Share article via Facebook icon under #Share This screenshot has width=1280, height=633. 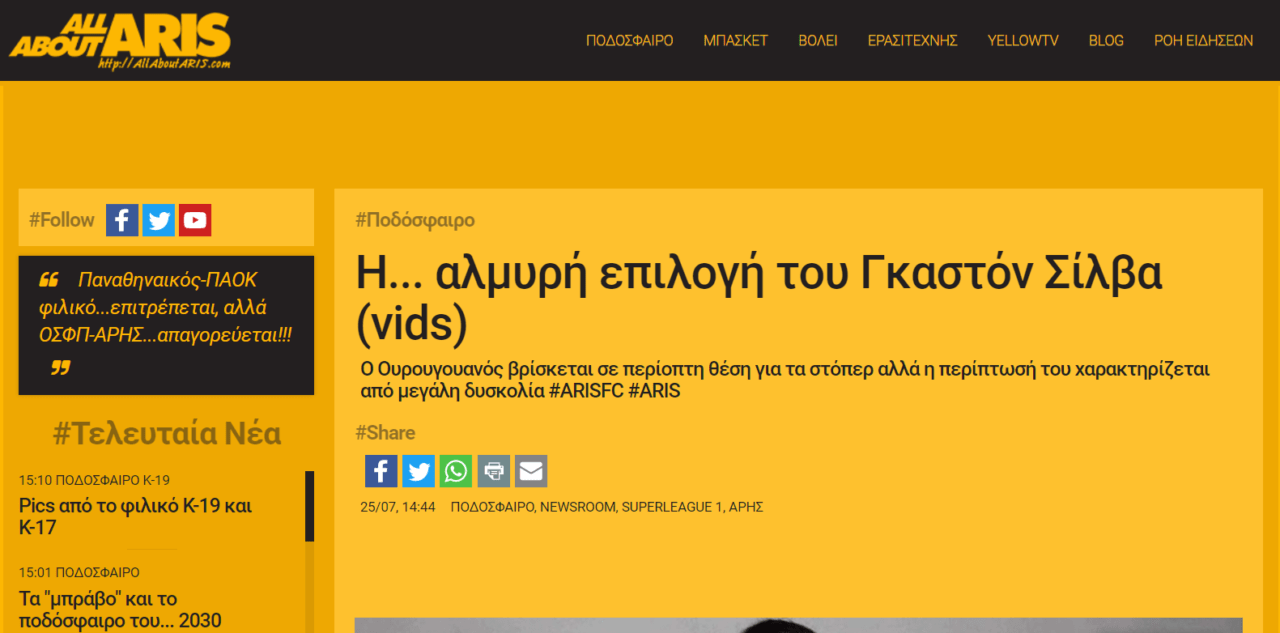(x=381, y=471)
